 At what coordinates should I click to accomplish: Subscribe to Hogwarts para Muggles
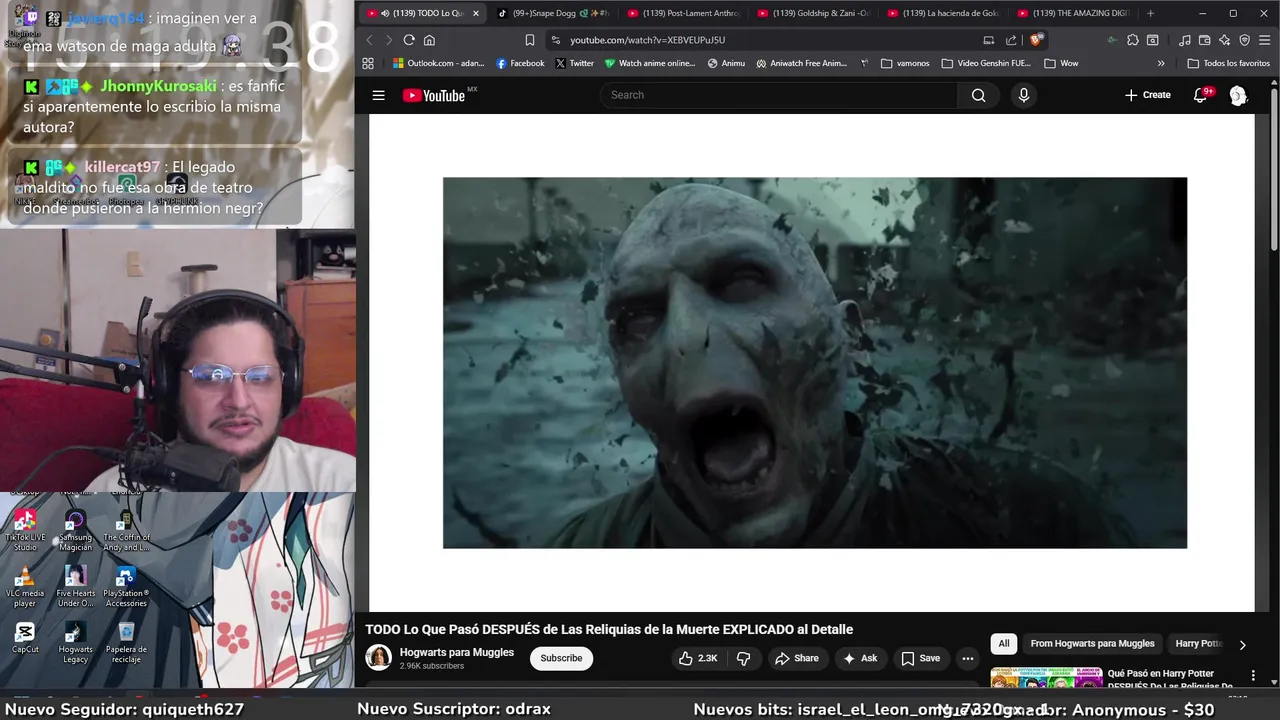561,658
